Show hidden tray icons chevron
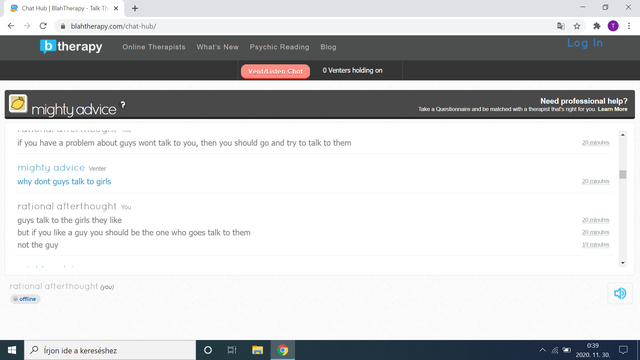 (x=542, y=350)
